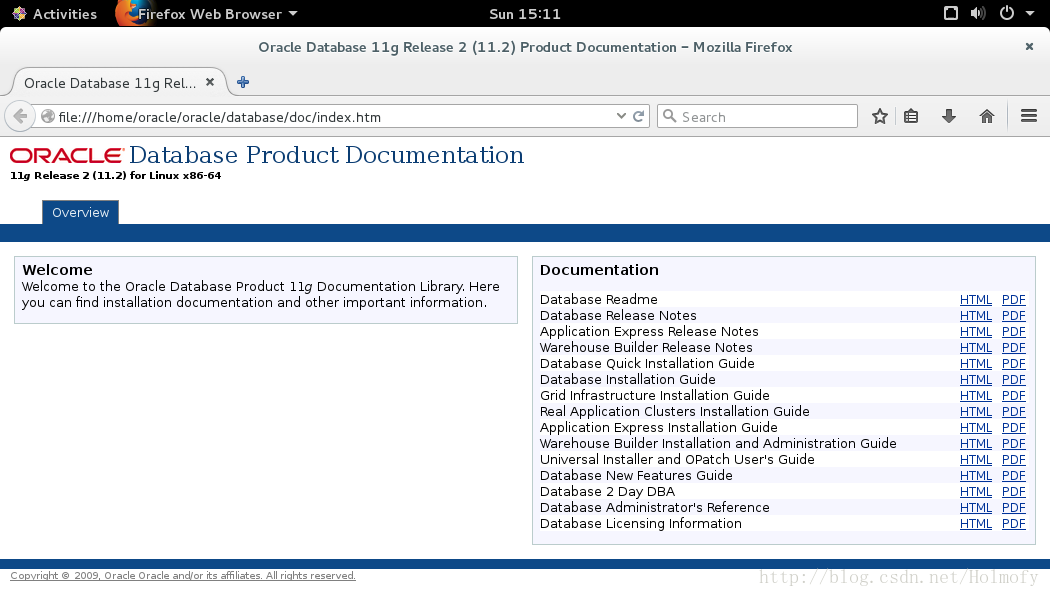Open the Activities overview
The height and width of the screenshot is (597, 1050).
coord(55,13)
